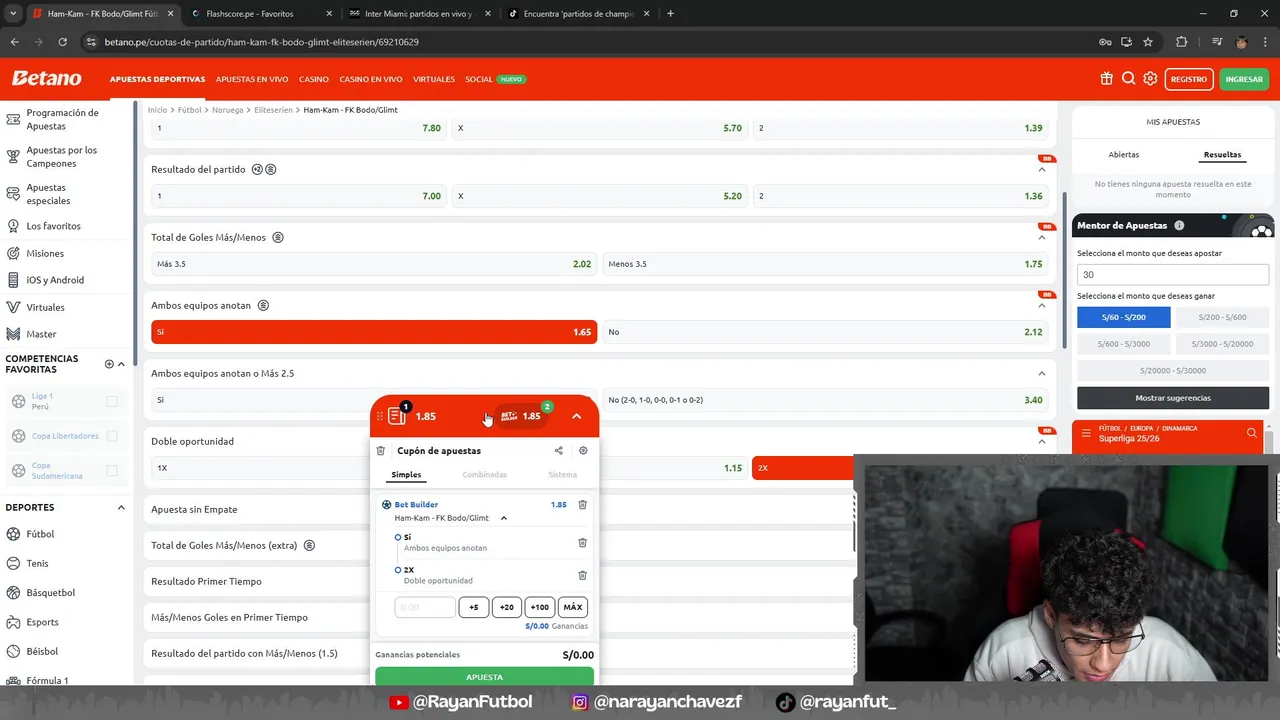Open the Casino menu item
This screenshot has height=720, width=1280.
(314, 79)
